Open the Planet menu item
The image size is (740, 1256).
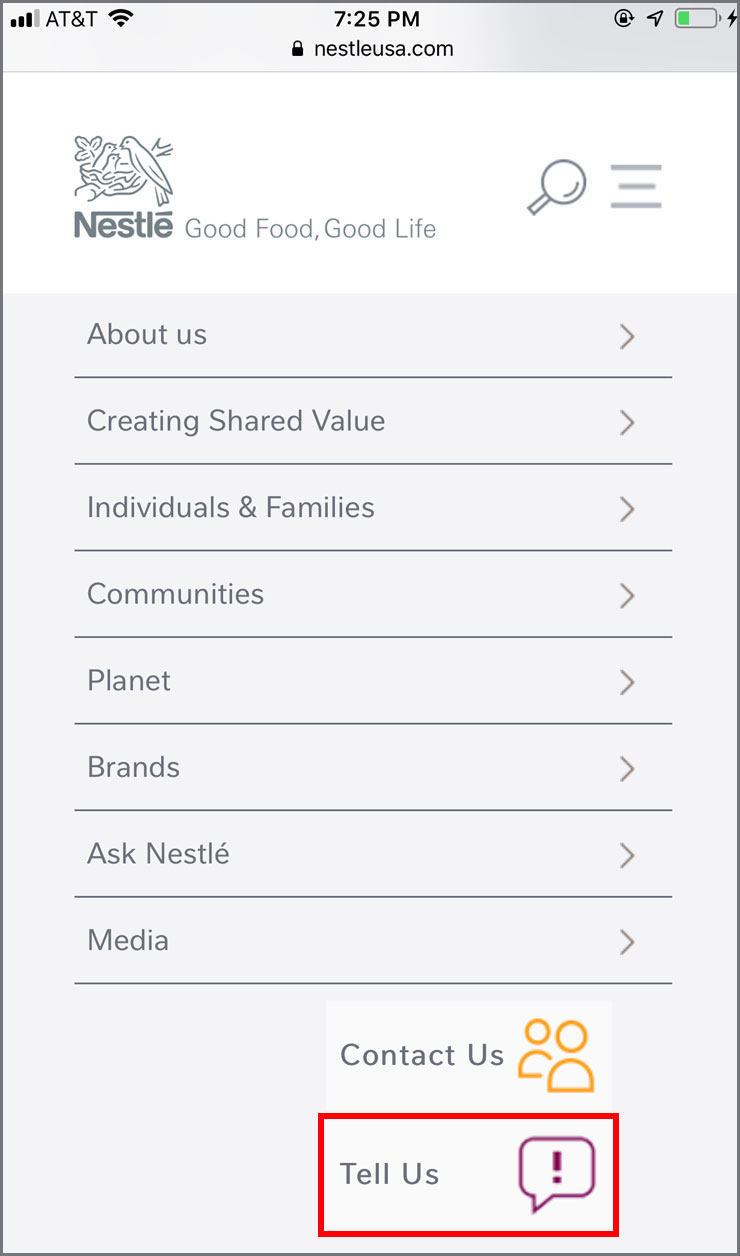pyautogui.click(x=129, y=681)
